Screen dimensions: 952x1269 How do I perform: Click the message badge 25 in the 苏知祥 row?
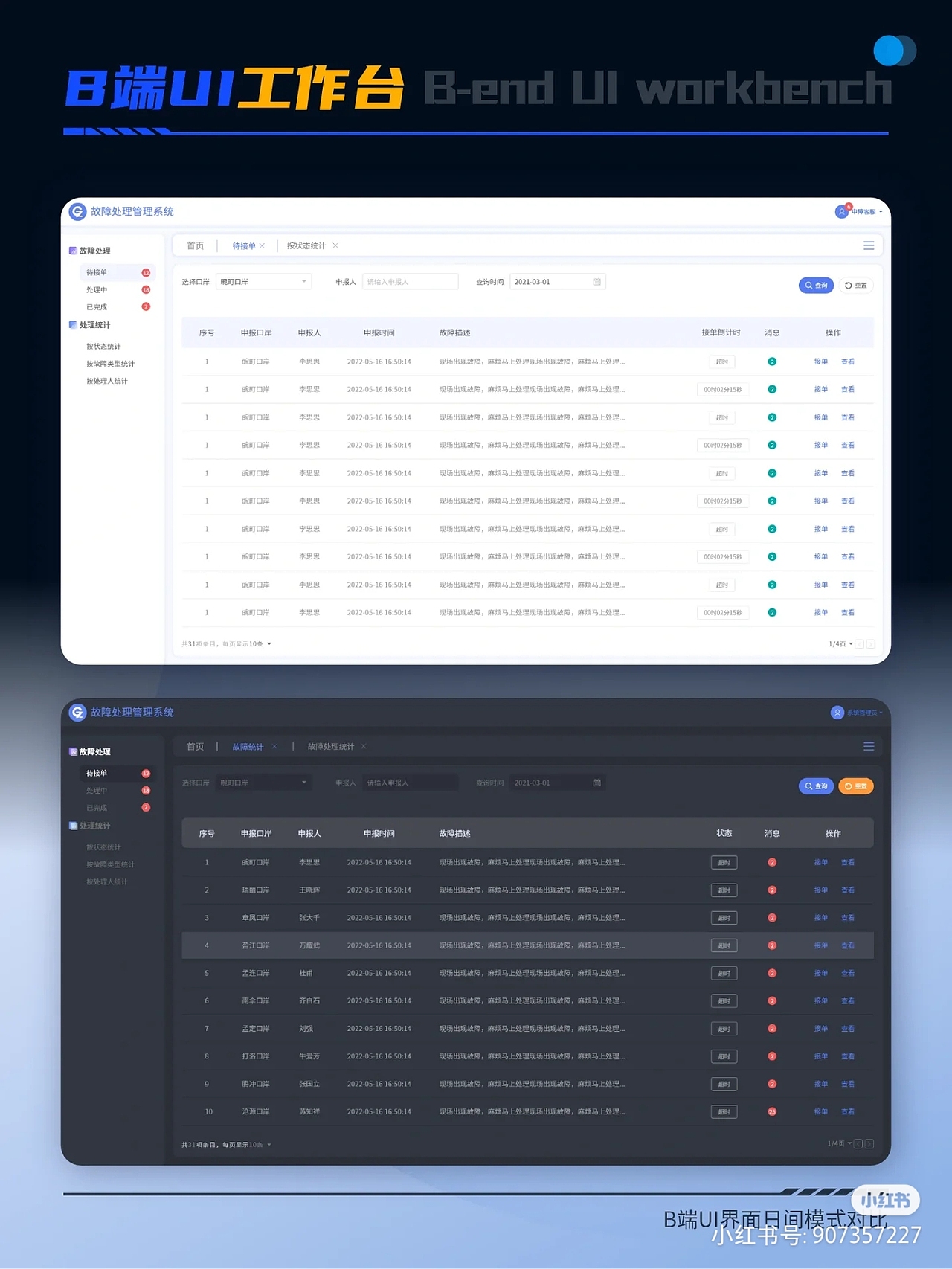click(772, 1111)
